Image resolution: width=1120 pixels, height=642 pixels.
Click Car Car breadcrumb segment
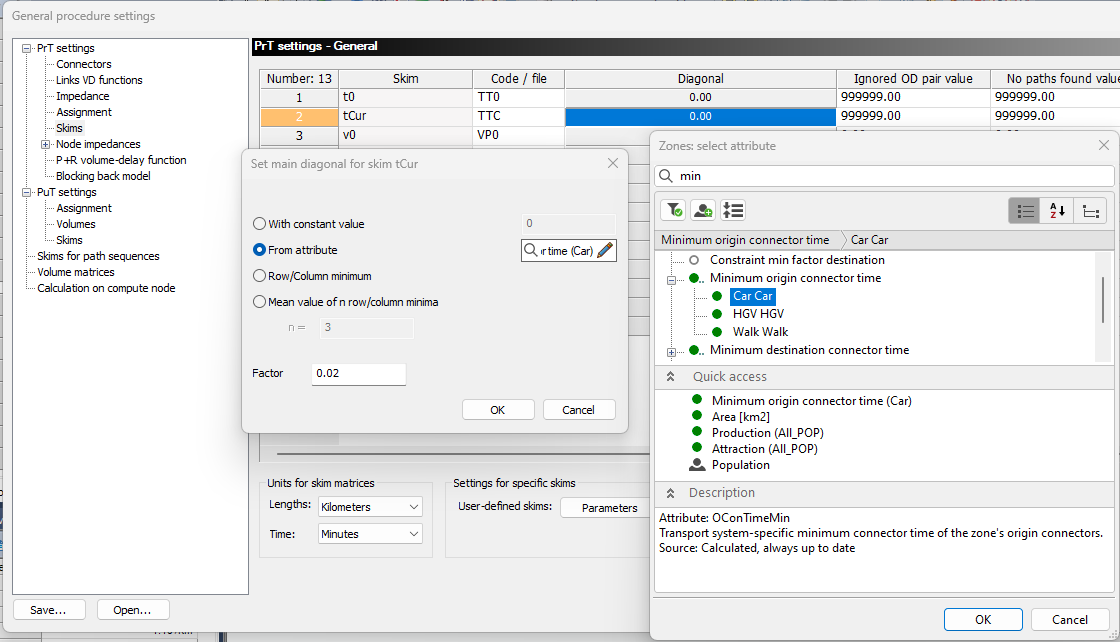tap(869, 240)
